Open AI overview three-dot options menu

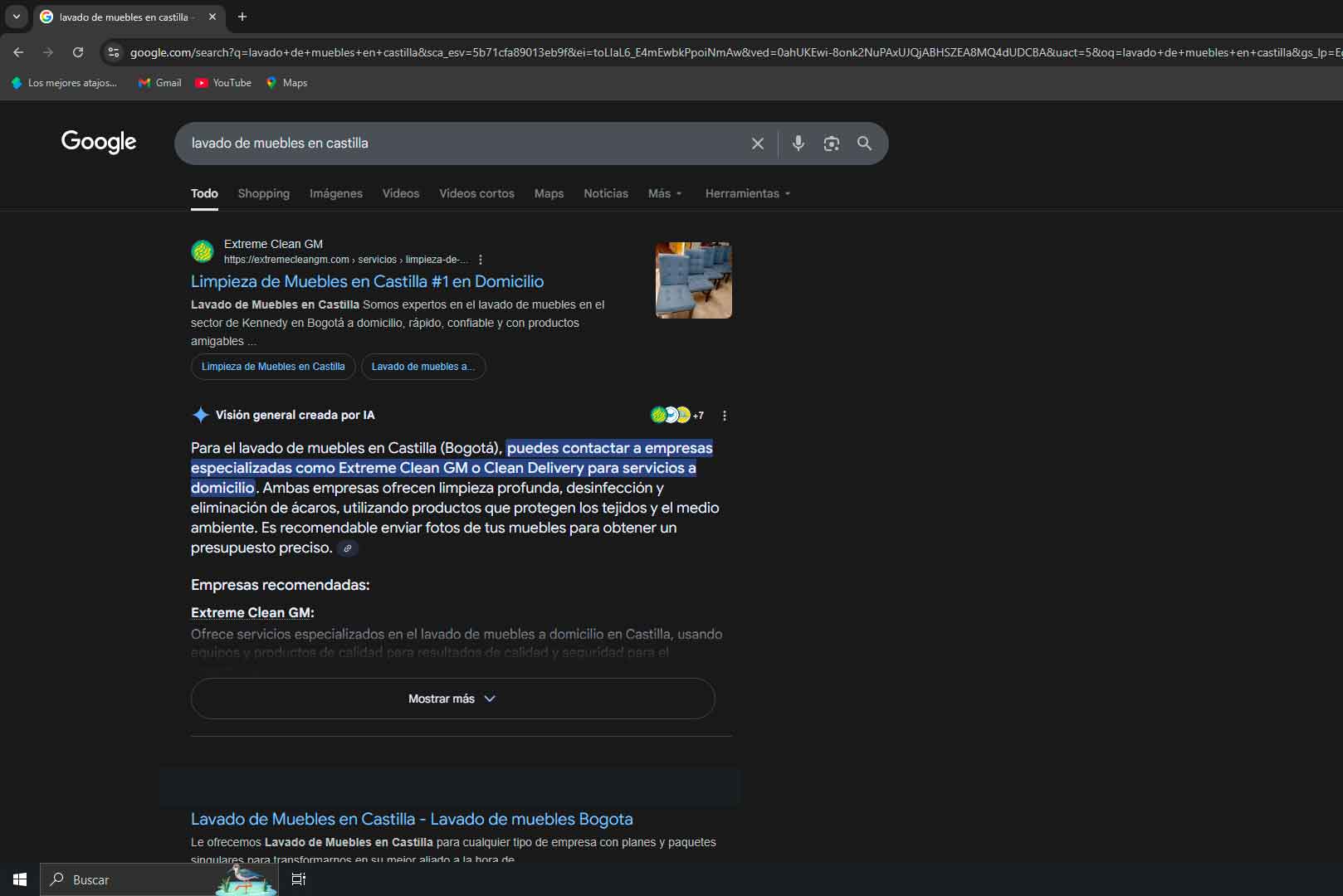pos(725,416)
